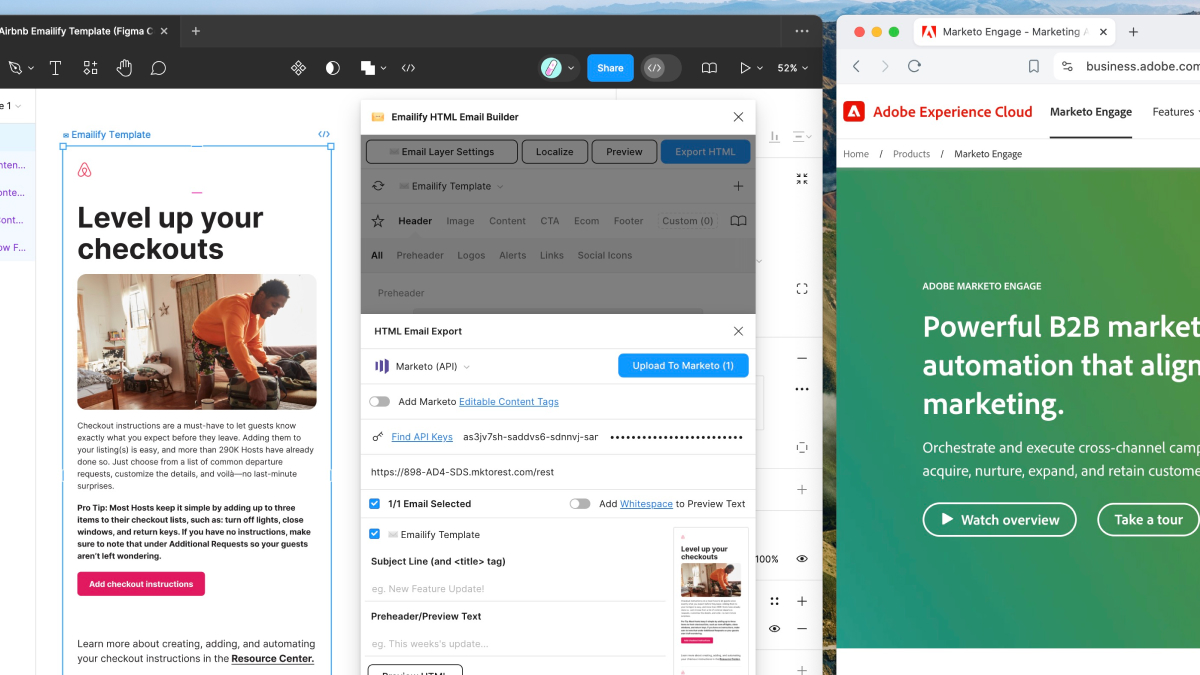Click the Marketo REST URL field
Screen dimensions: 1200x675
(x=558, y=472)
